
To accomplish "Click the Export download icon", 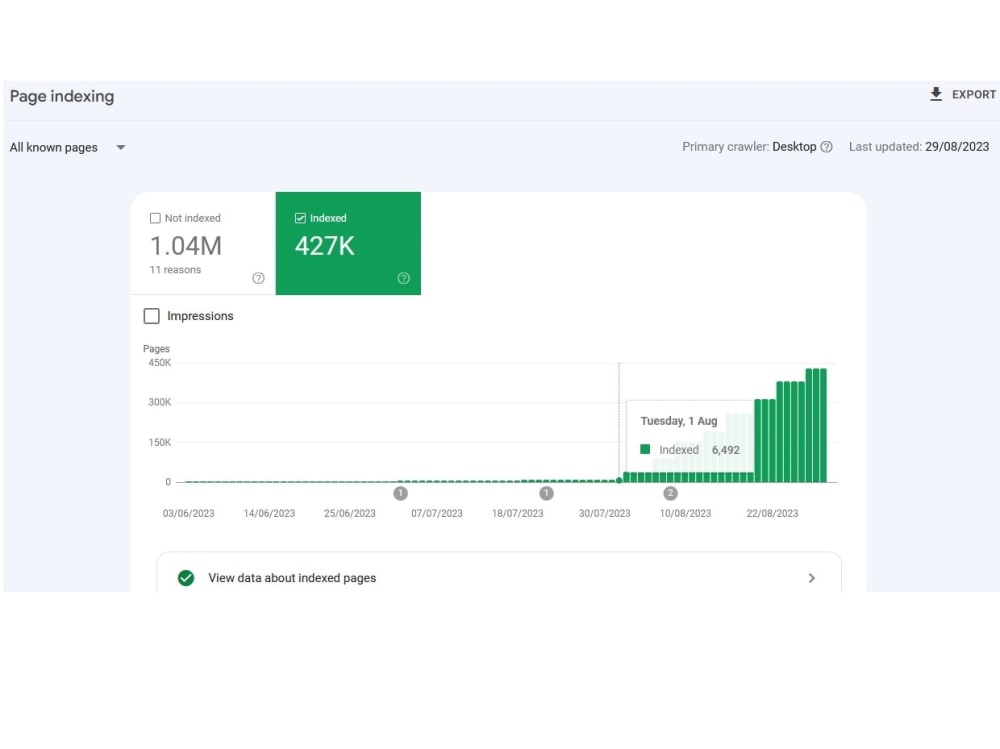I will point(936,94).
